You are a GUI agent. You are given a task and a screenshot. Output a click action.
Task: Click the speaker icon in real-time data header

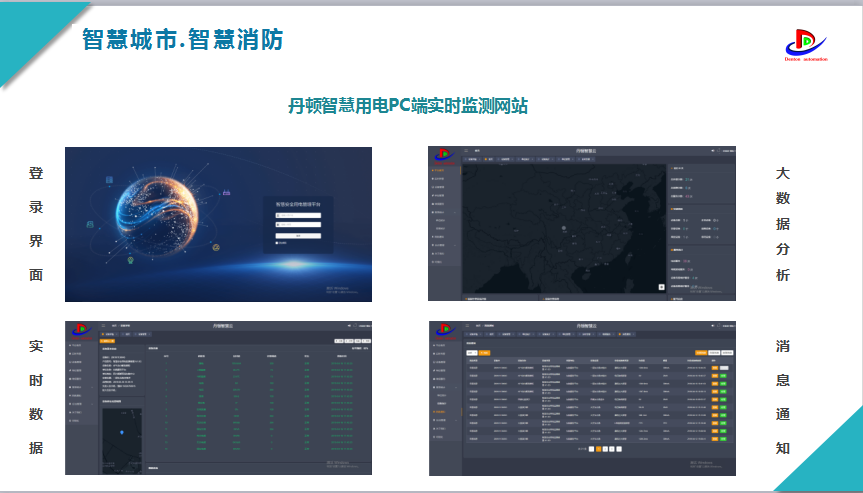pos(349,325)
